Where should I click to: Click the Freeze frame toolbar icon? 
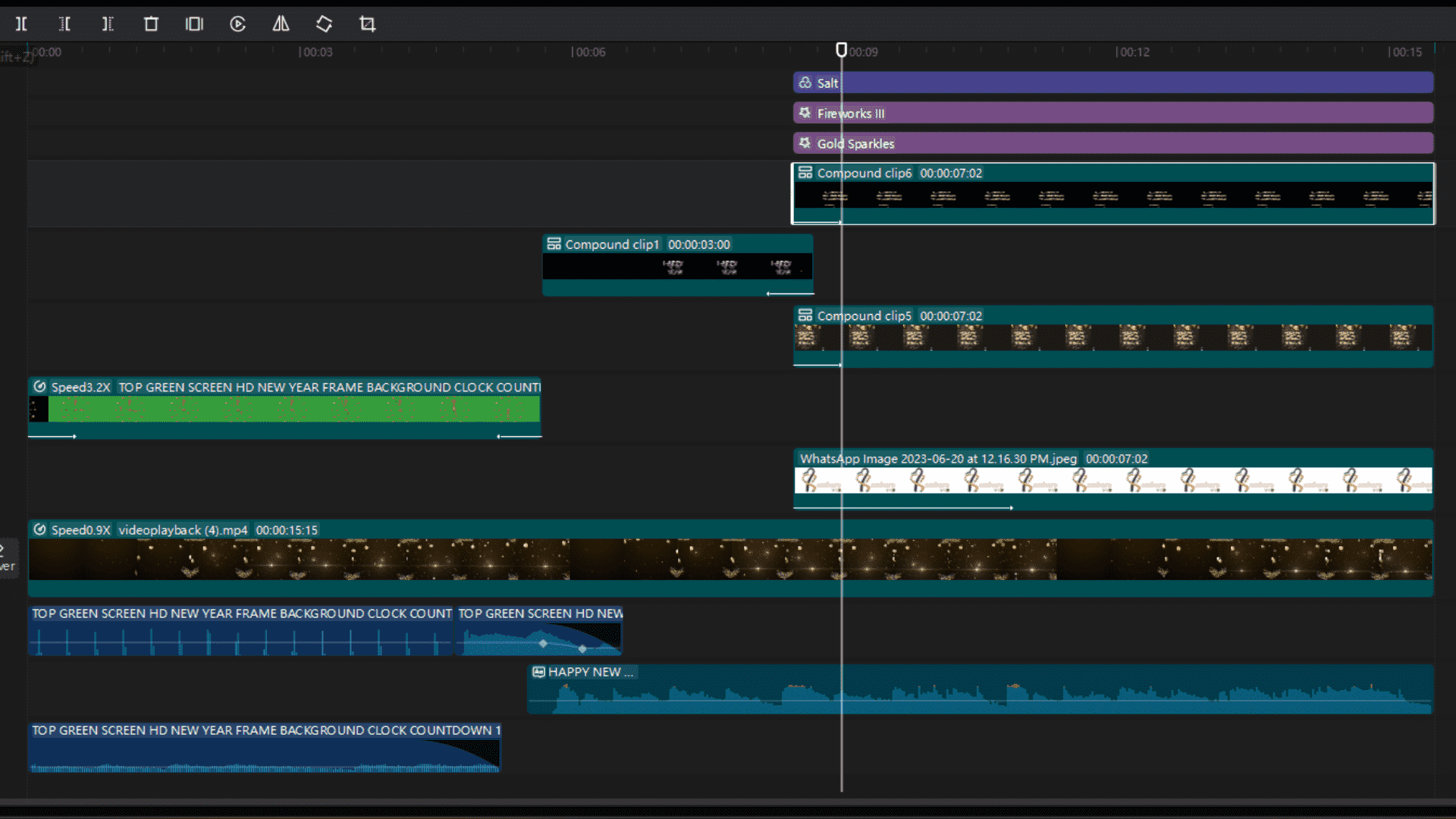coord(194,24)
